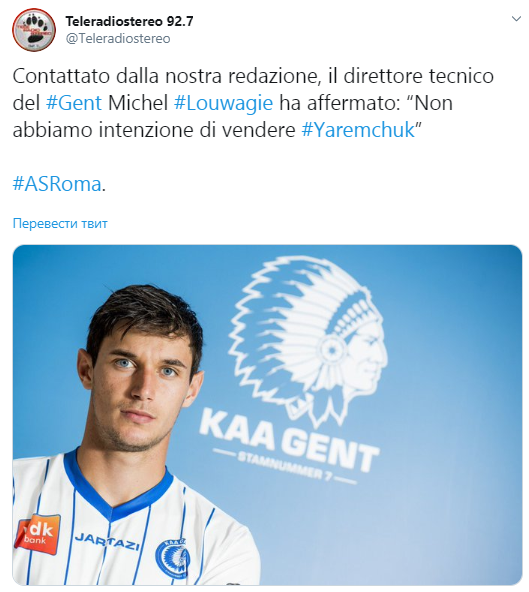
Task: Click the tweet text body
Action: point(253,130)
